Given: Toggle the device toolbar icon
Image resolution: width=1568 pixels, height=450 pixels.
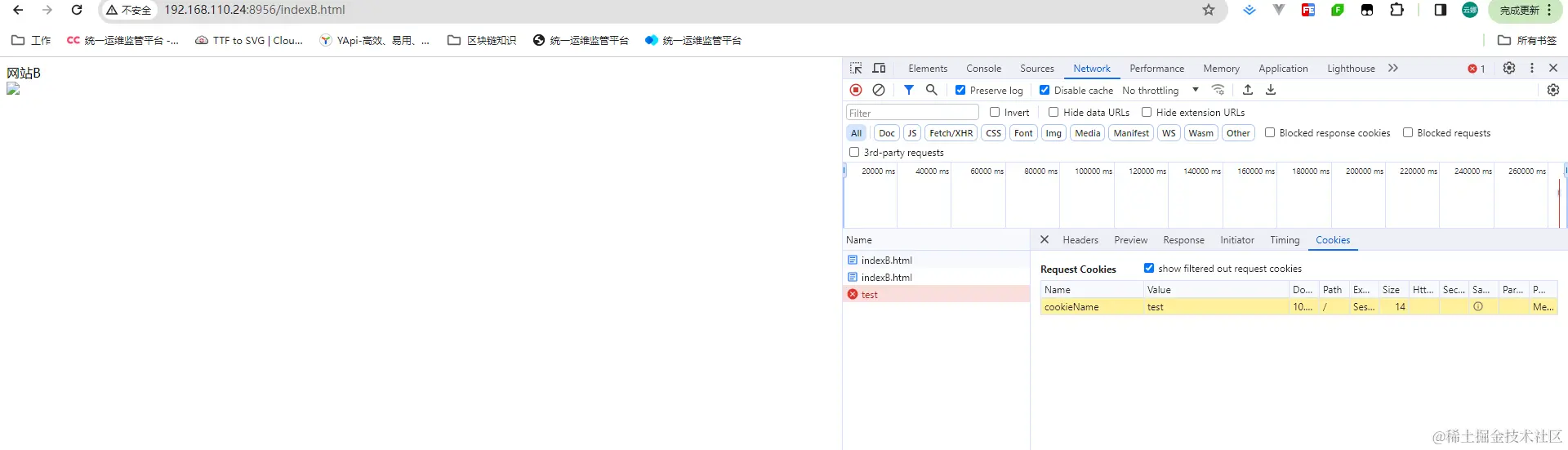Looking at the screenshot, I should click(880, 69).
